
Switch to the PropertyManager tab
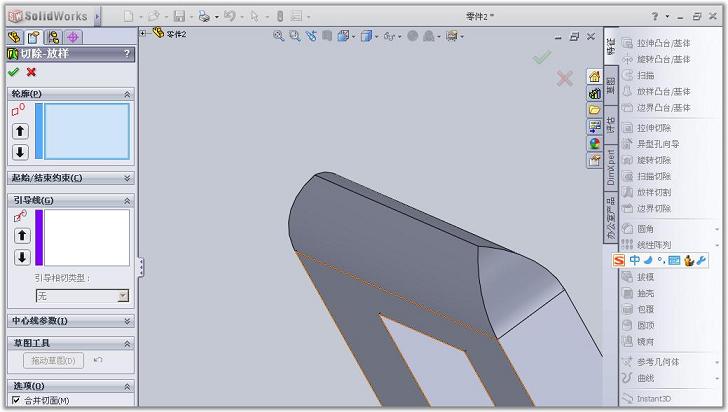(34, 37)
